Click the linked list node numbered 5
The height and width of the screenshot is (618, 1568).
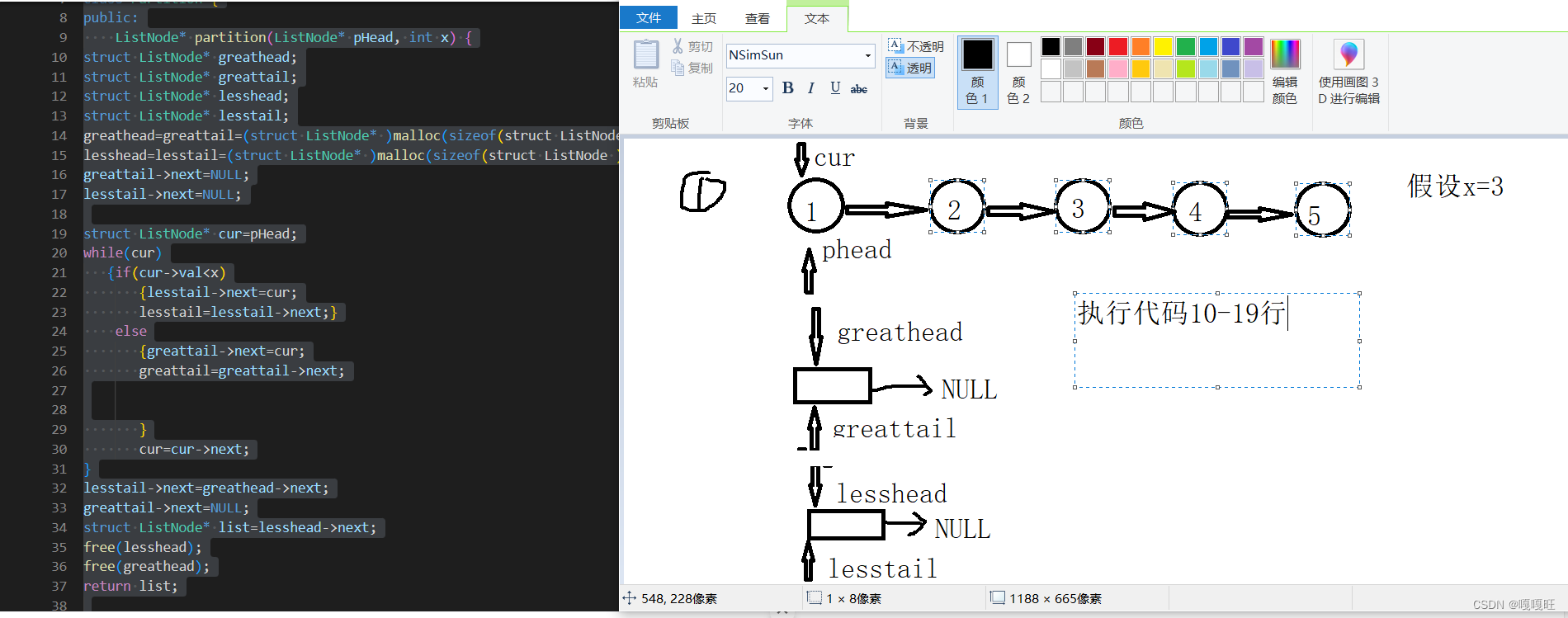[1322, 211]
